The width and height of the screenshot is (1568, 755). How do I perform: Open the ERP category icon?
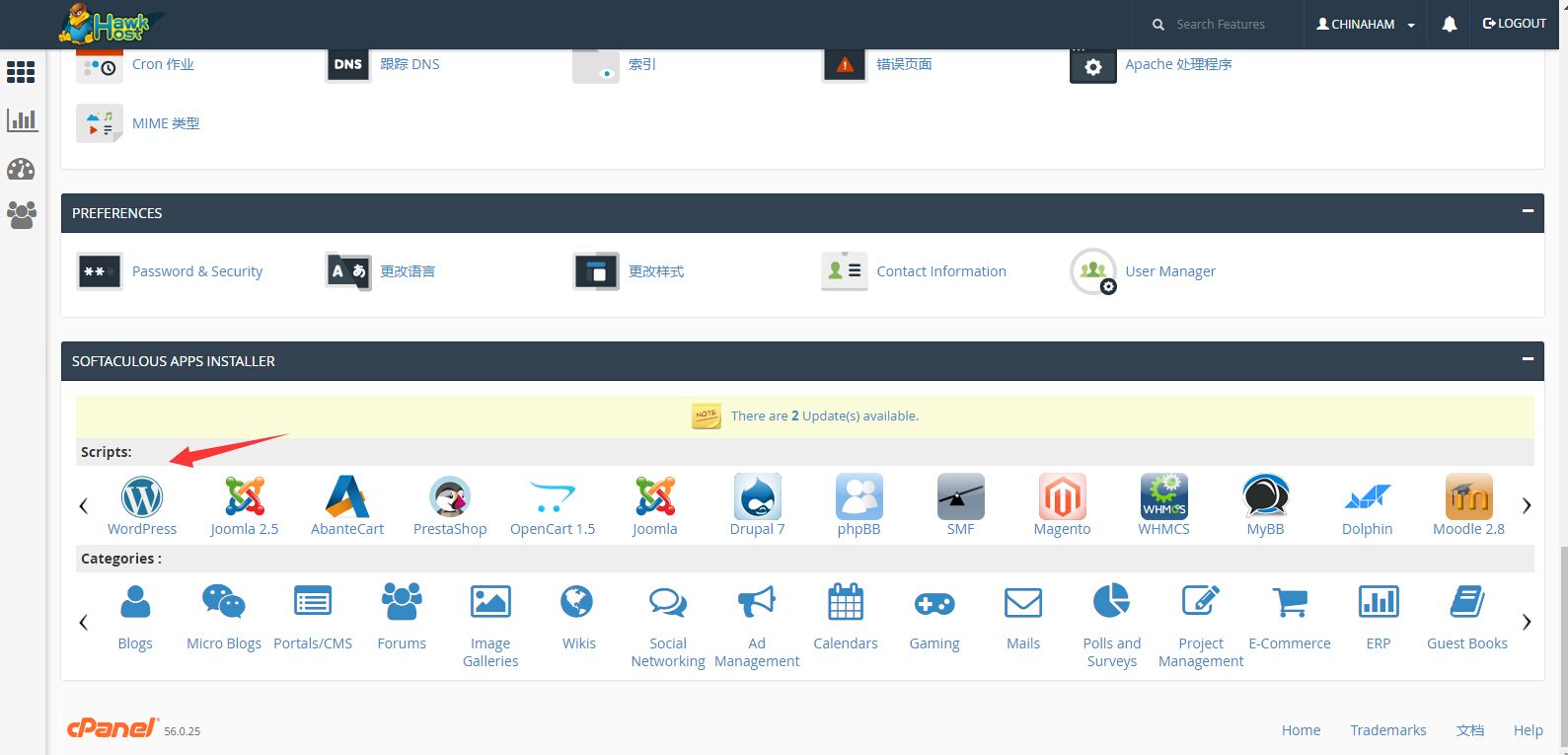(1379, 601)
